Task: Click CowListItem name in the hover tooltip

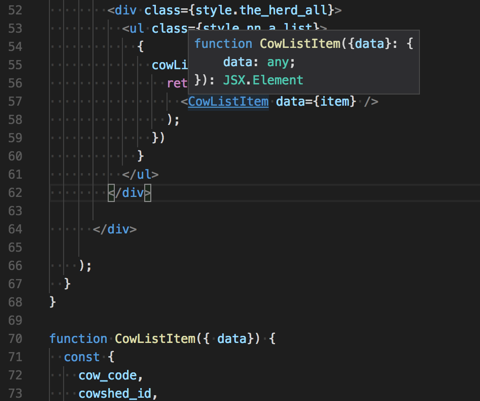Action: (300, 44)
